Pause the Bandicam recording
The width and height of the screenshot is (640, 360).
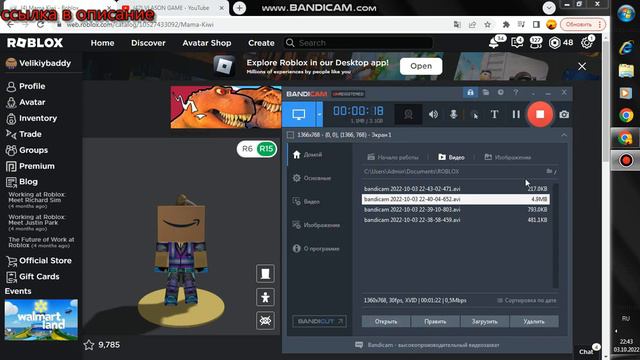coord(516,115)
